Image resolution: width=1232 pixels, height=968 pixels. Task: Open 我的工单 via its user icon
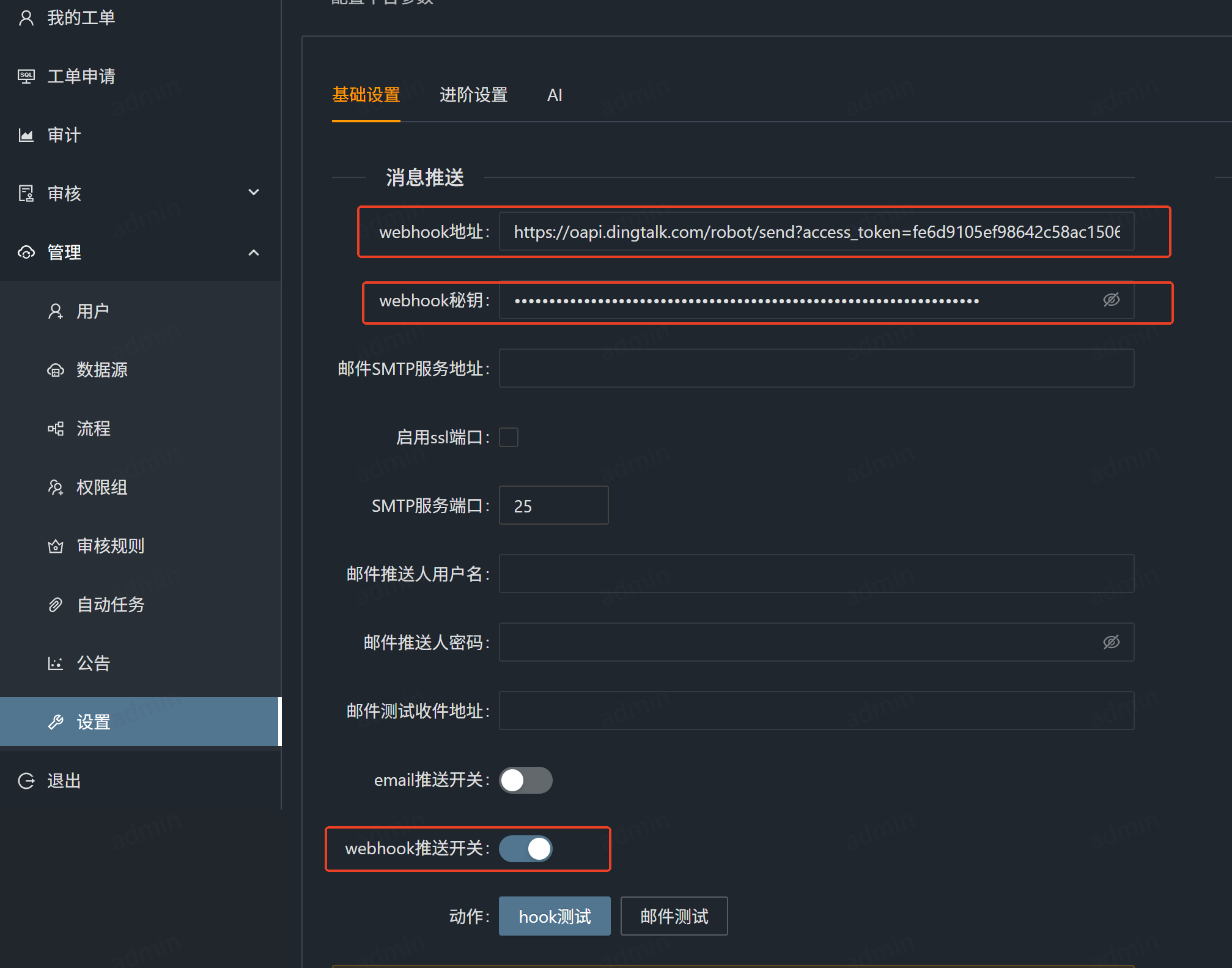pyautogui.click(x=26, y=17)
